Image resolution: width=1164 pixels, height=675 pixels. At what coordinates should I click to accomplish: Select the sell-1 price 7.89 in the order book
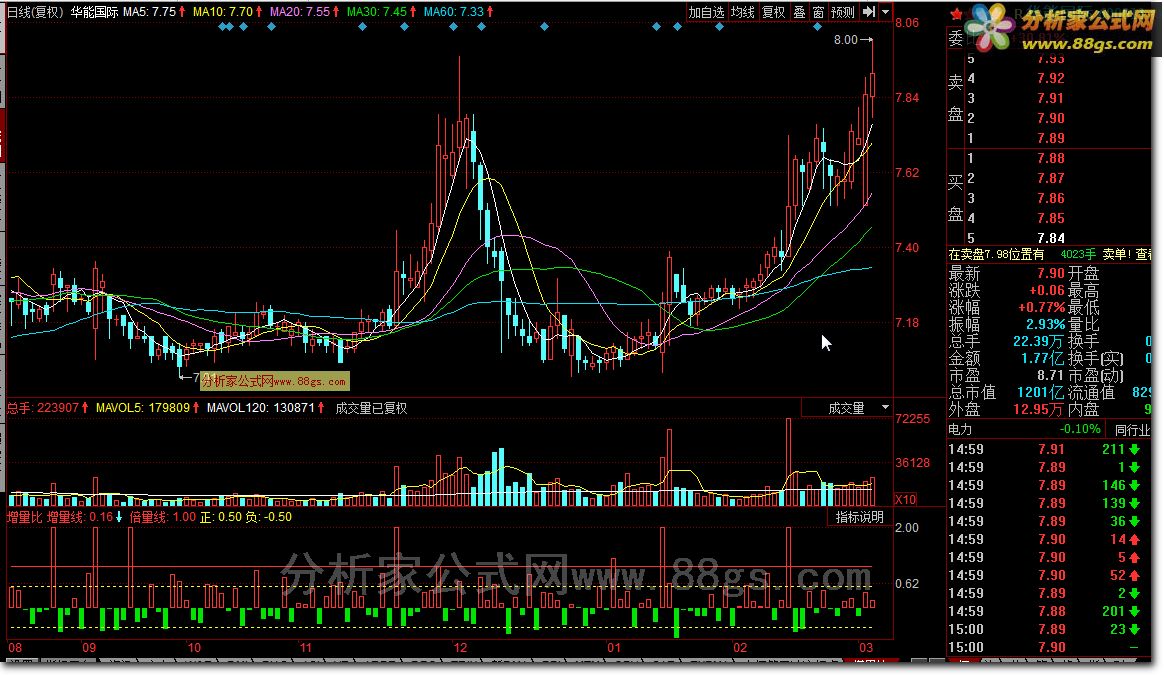(x=1051, y=138)
